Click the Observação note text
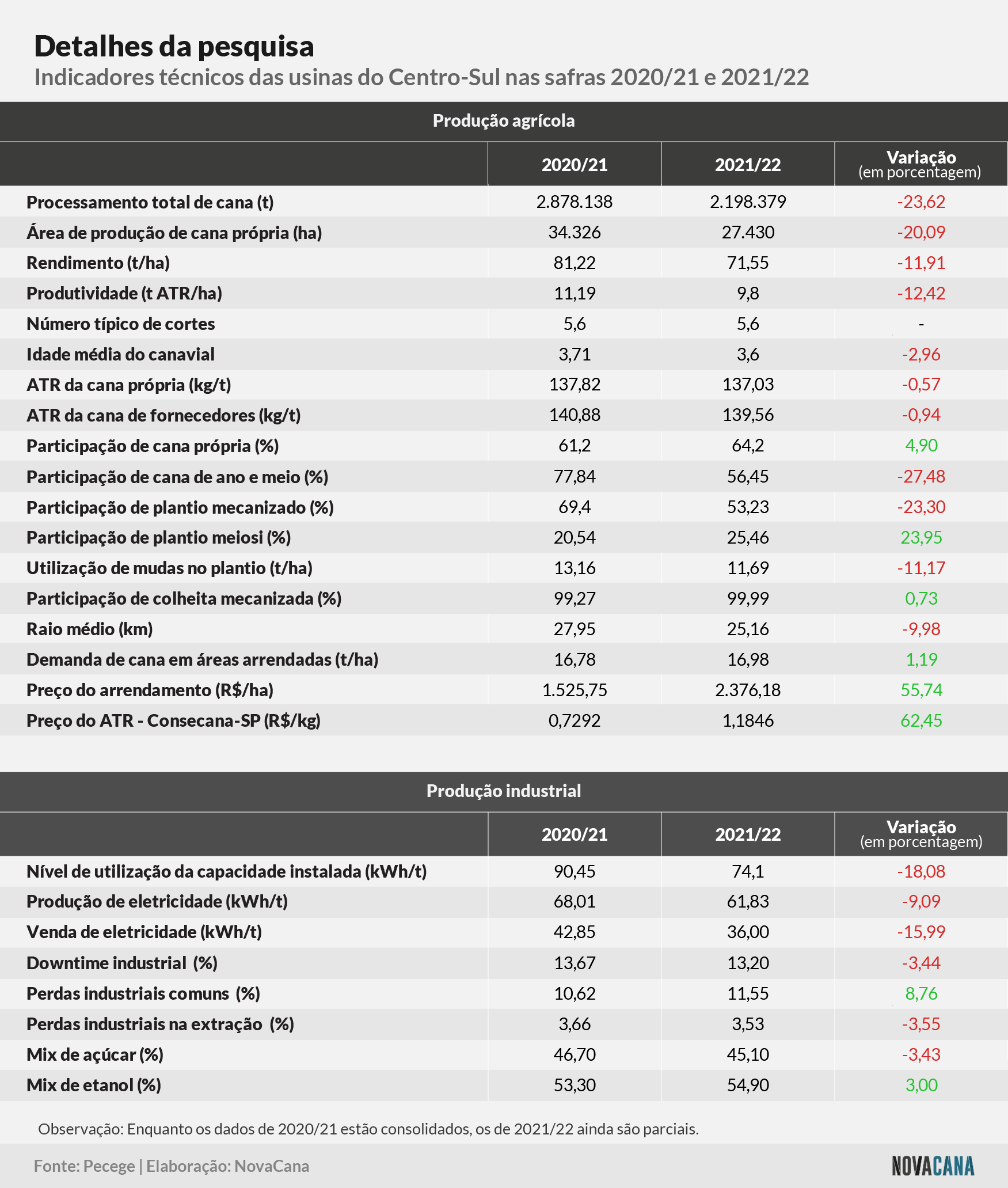The height and width of the screenshot is (1188, 1008). 368,1129
